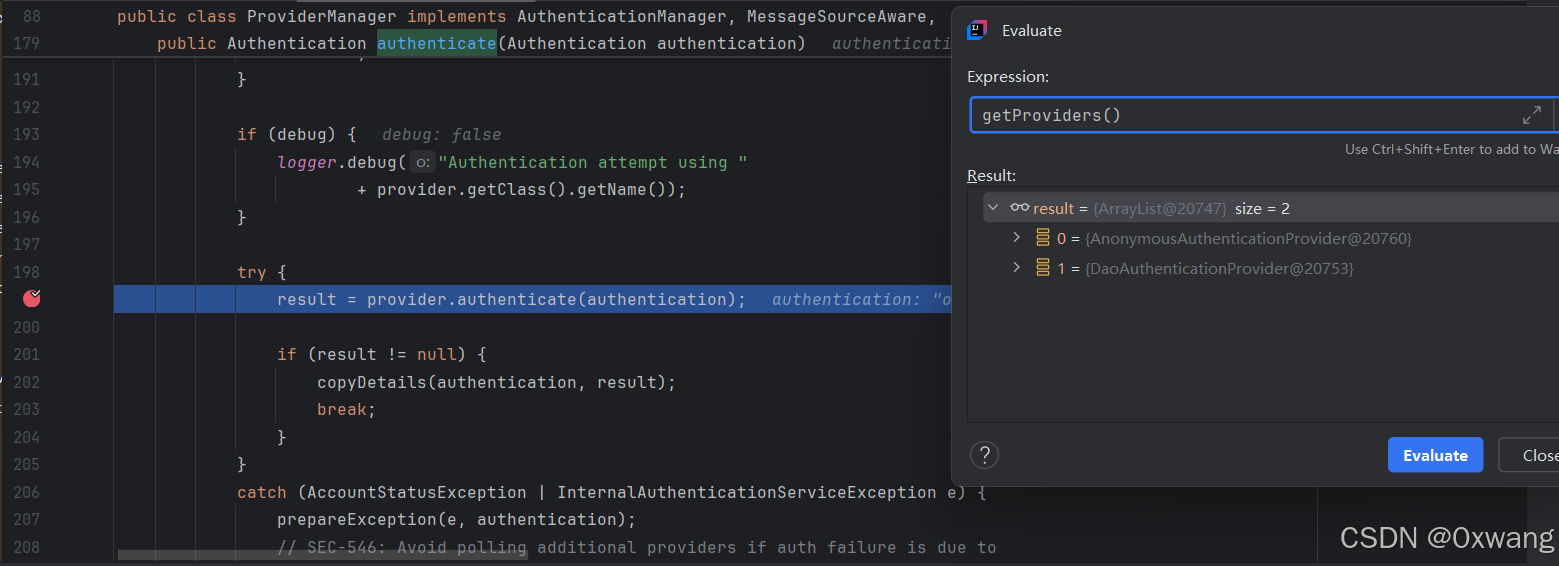Click the AccountStatusException catch clause
The height and width of the screenshot is (566, 1559).
[x=611, y=492]
